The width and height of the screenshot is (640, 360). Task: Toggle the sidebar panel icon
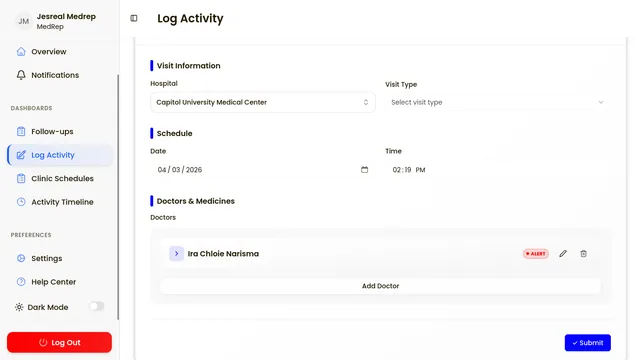(x=134, y=18)
